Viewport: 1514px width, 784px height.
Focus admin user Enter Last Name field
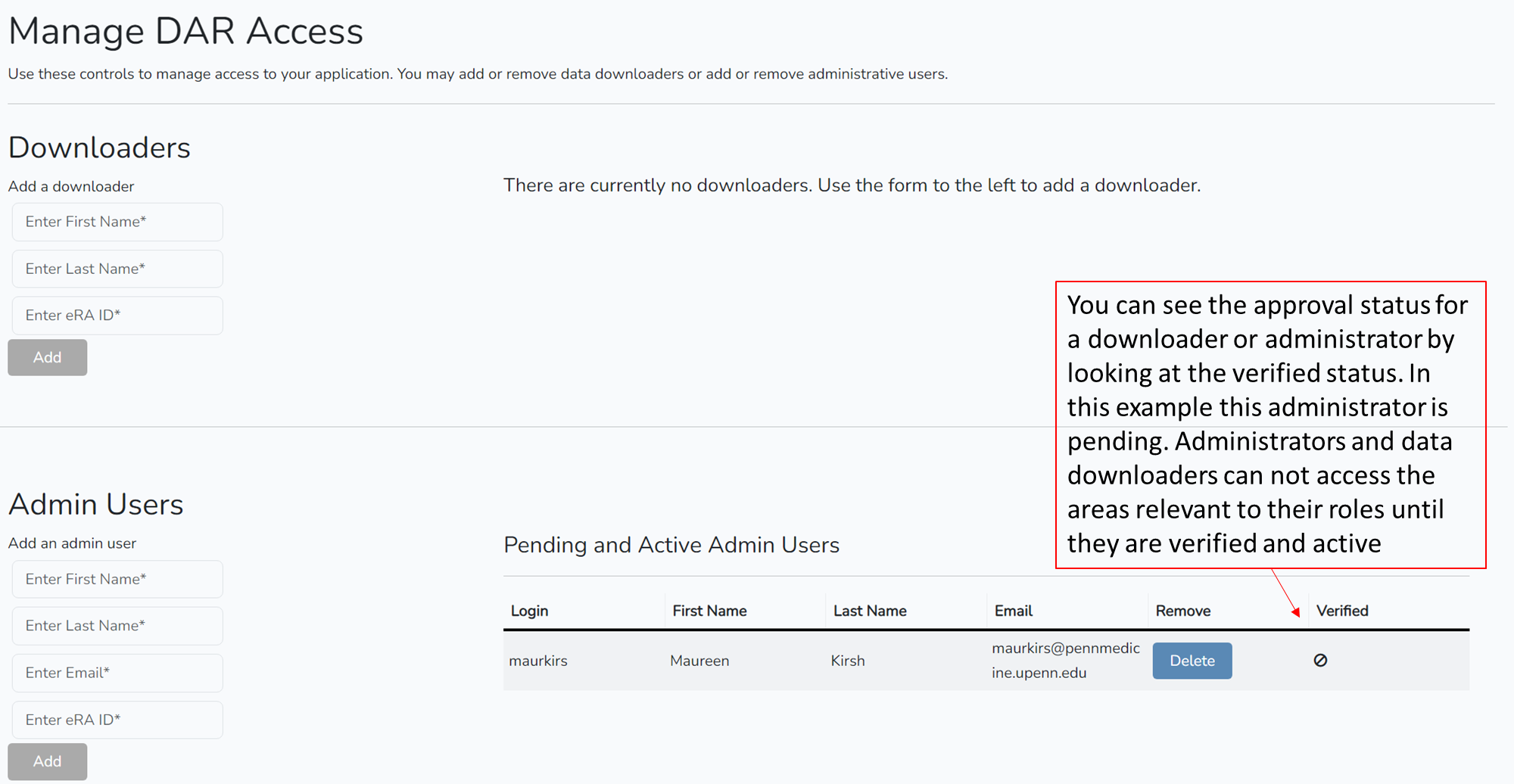[117, 626]
